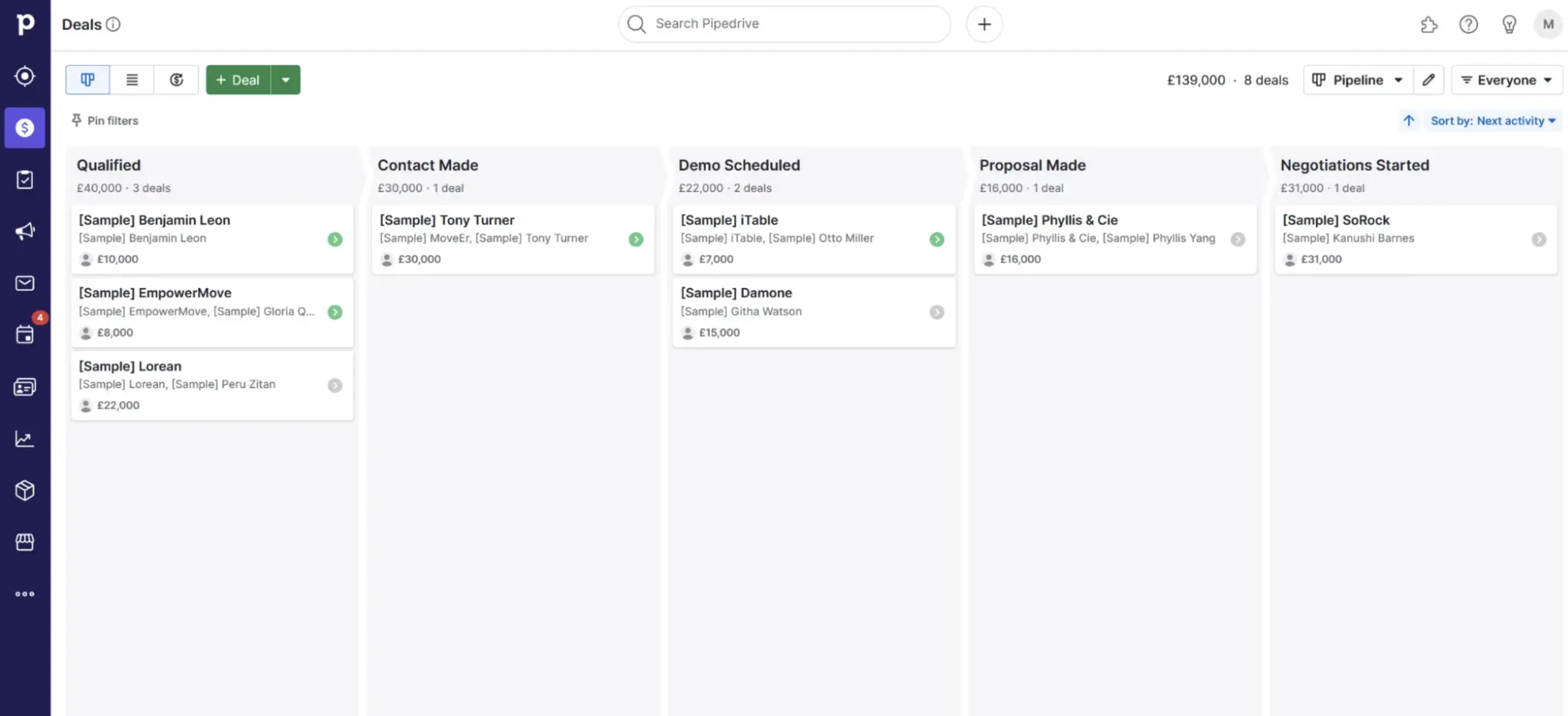The width and height of the screenshot is (1568, 716).
Task: Click activity status icon on Benjamin Leon deal
Action: [335, 239]
